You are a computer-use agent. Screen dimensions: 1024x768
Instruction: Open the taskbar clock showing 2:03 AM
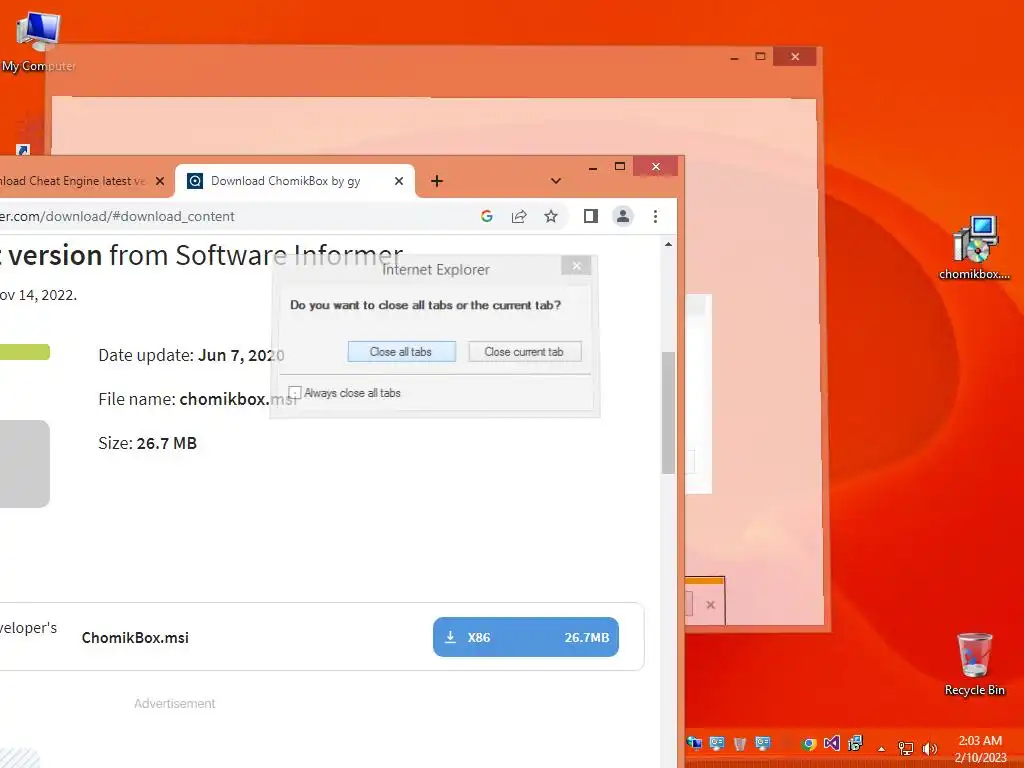point(980,748)
